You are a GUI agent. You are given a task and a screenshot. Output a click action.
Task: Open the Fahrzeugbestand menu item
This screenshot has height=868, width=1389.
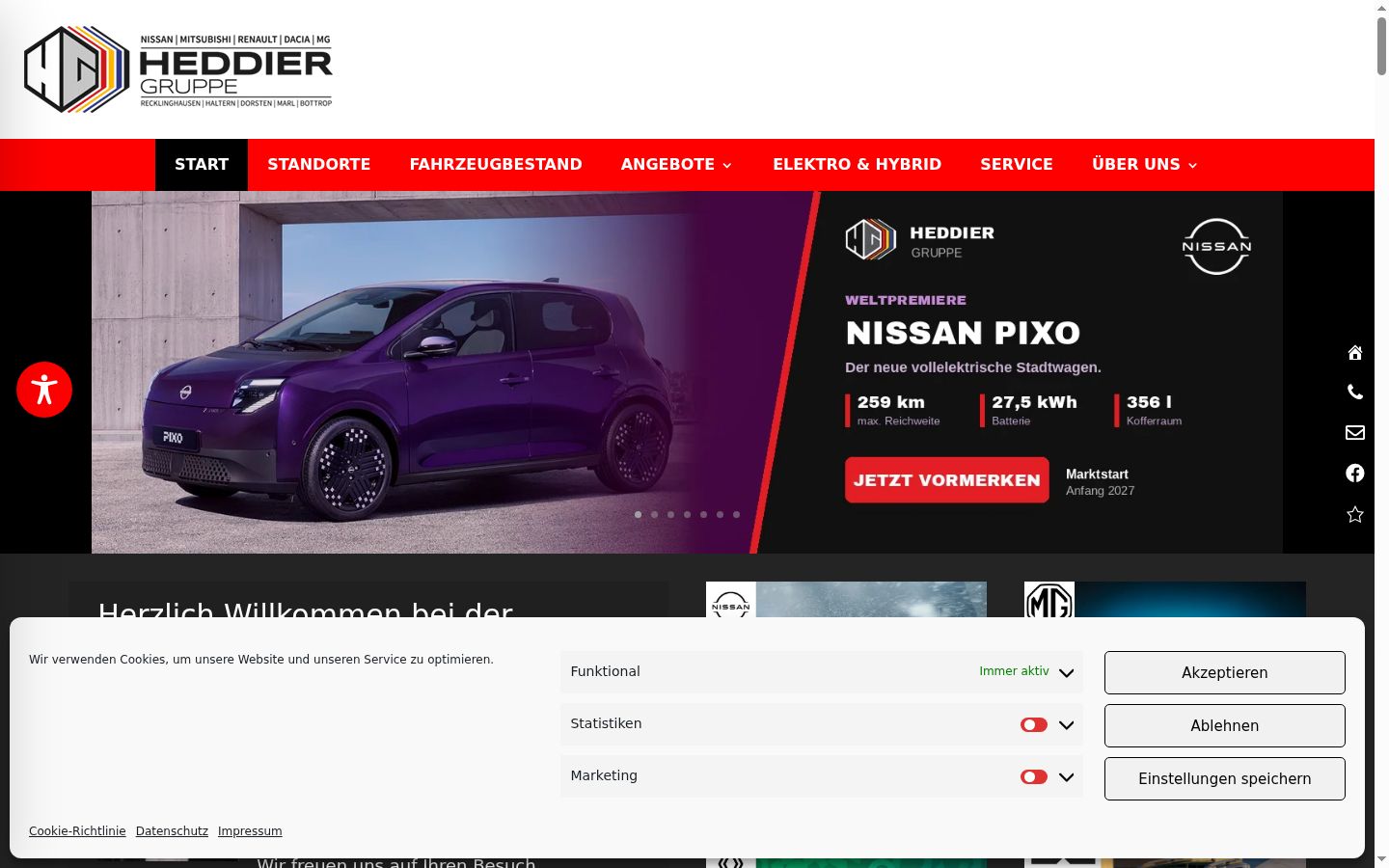496,165
